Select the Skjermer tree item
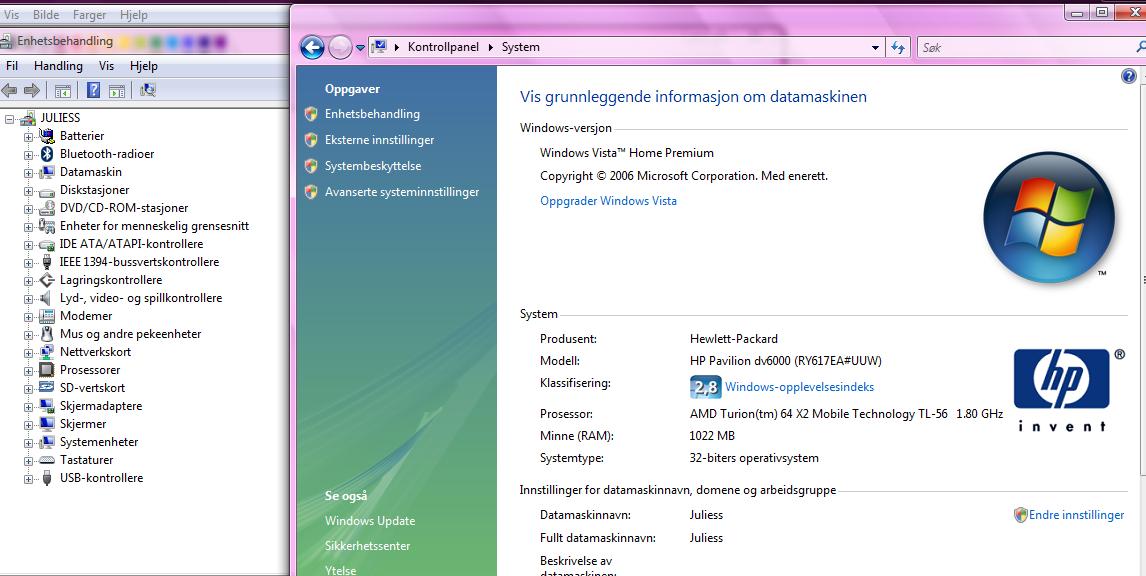This screenshot has width=1146, height=576. (x=83, y=424)
